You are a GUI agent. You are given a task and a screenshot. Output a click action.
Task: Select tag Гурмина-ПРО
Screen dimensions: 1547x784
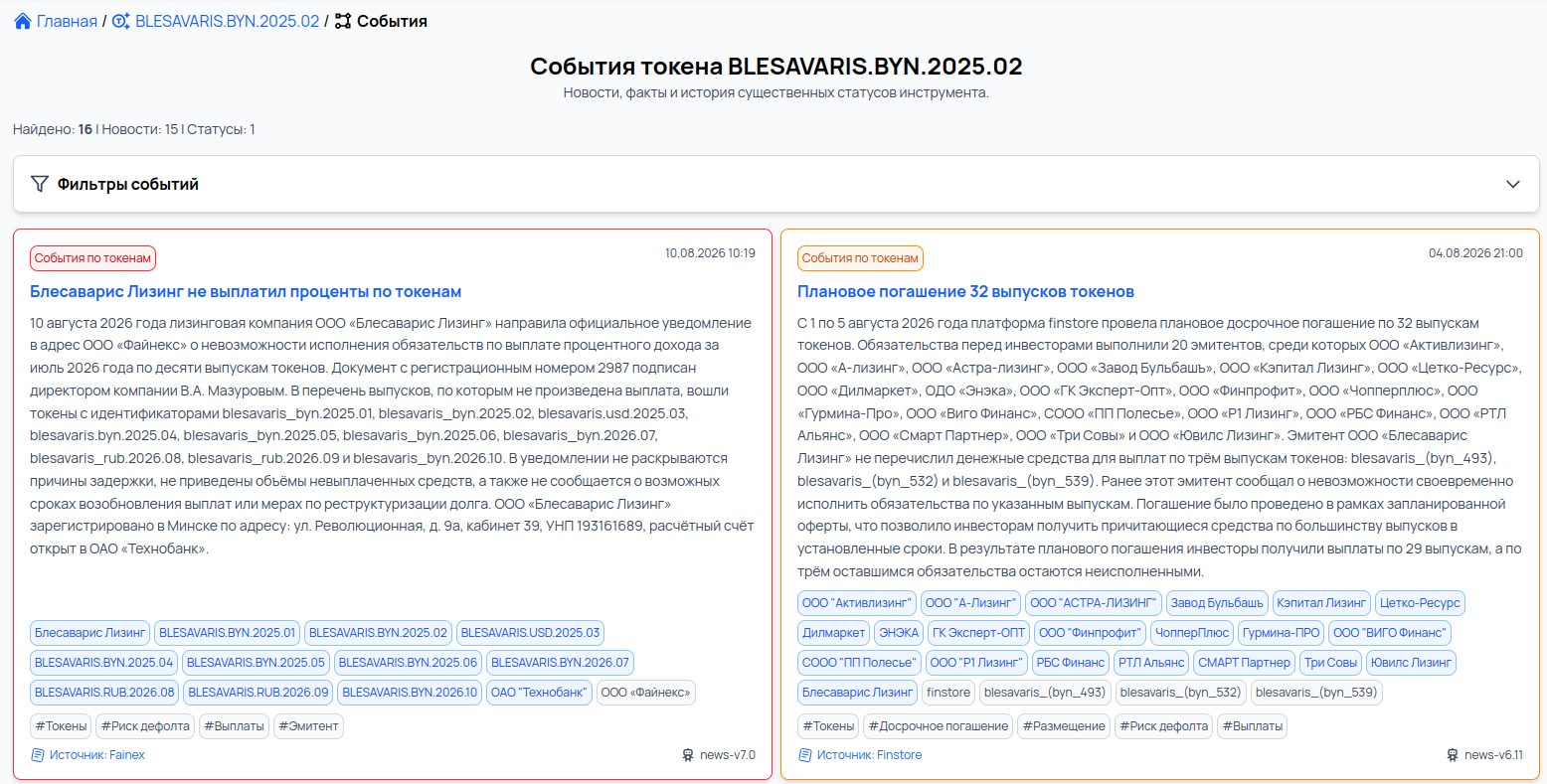[x=1281, y=633]
